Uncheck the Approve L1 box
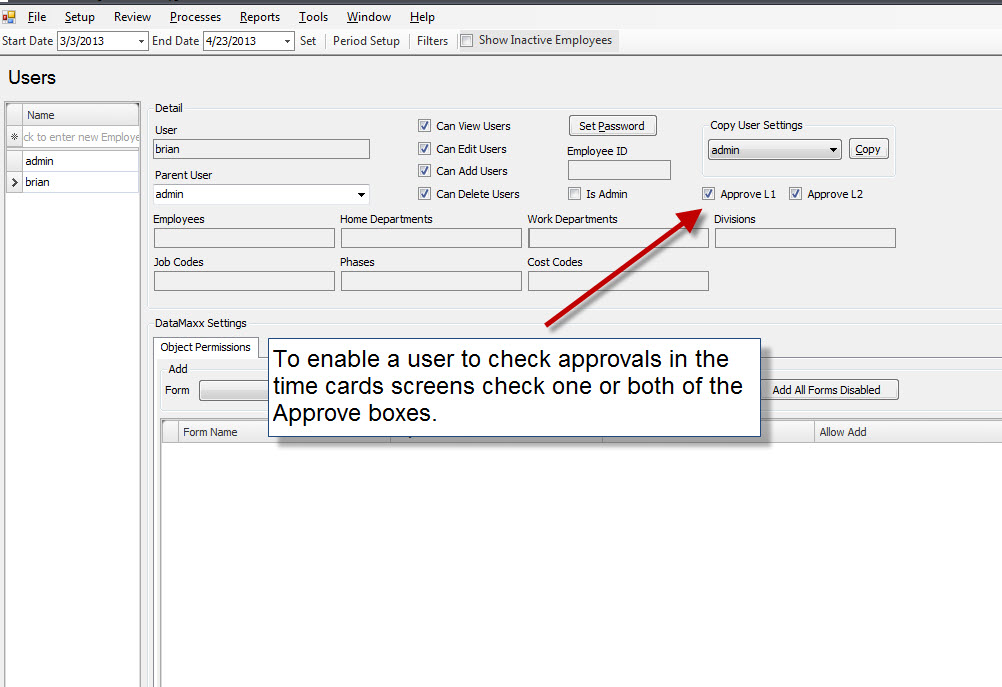 [x=709, y=194]
